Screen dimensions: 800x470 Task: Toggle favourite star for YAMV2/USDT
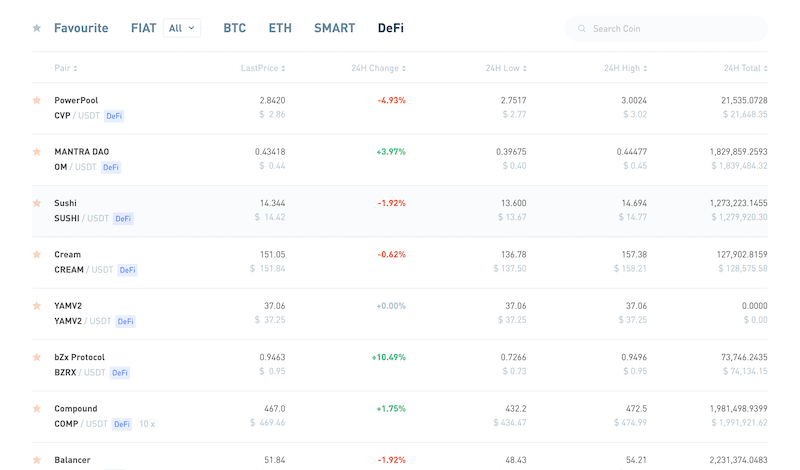click(37, 306)
